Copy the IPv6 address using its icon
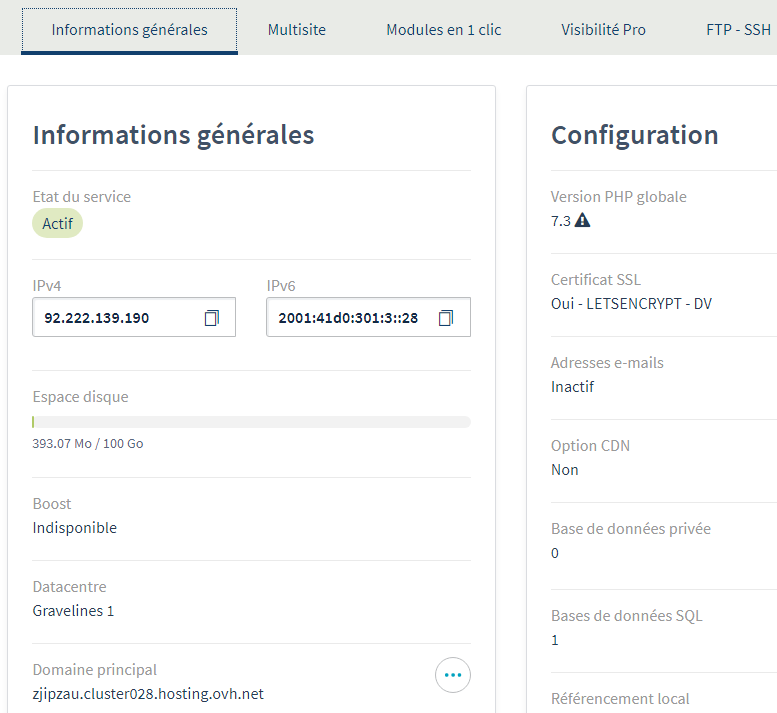This screenshot has width=777, height=713. tap(446, 318)
